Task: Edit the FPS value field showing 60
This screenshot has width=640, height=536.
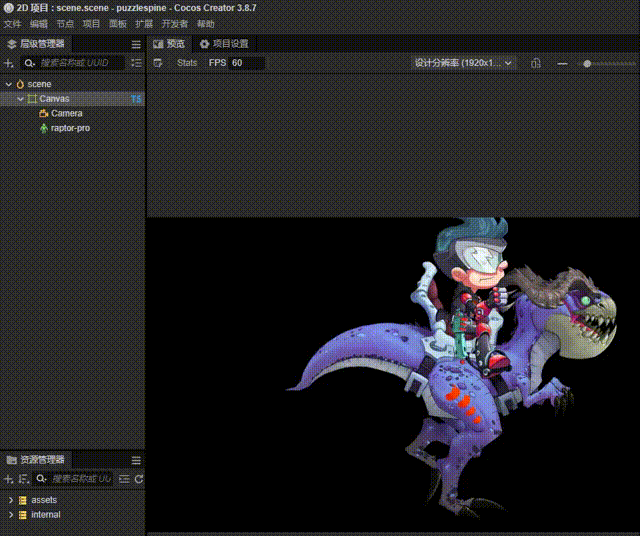Action: pos(247,63)
